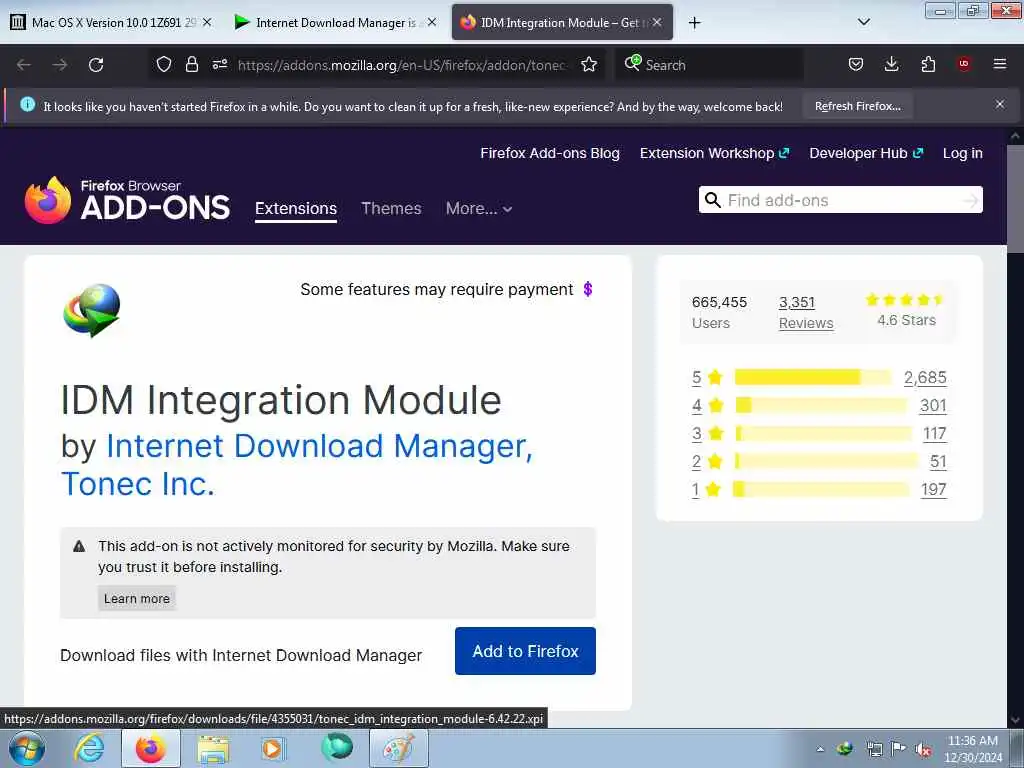Click the purple payment dollar icon
The height and width of the screenshot is (768, 1024).
[588, 289]
